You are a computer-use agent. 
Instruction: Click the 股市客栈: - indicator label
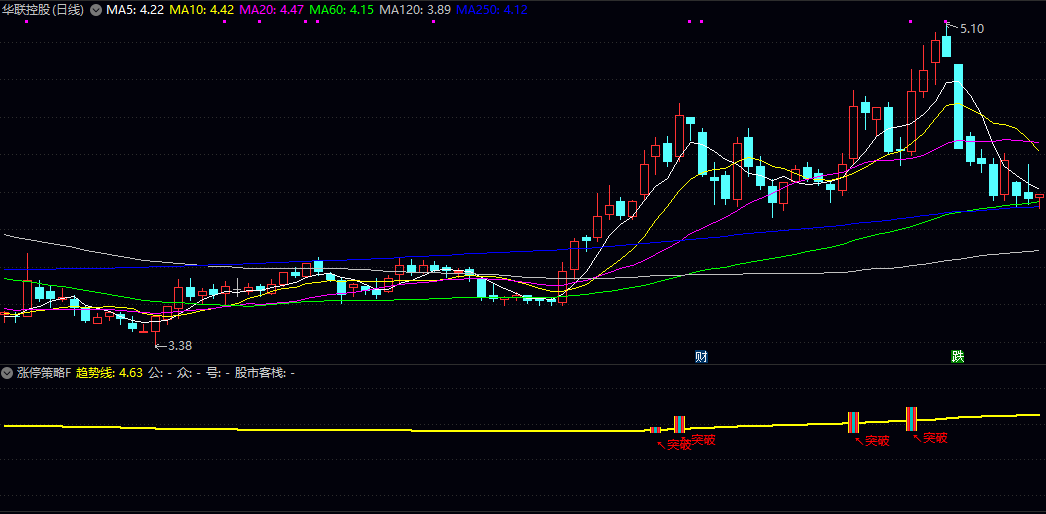(x=265, y=373)
